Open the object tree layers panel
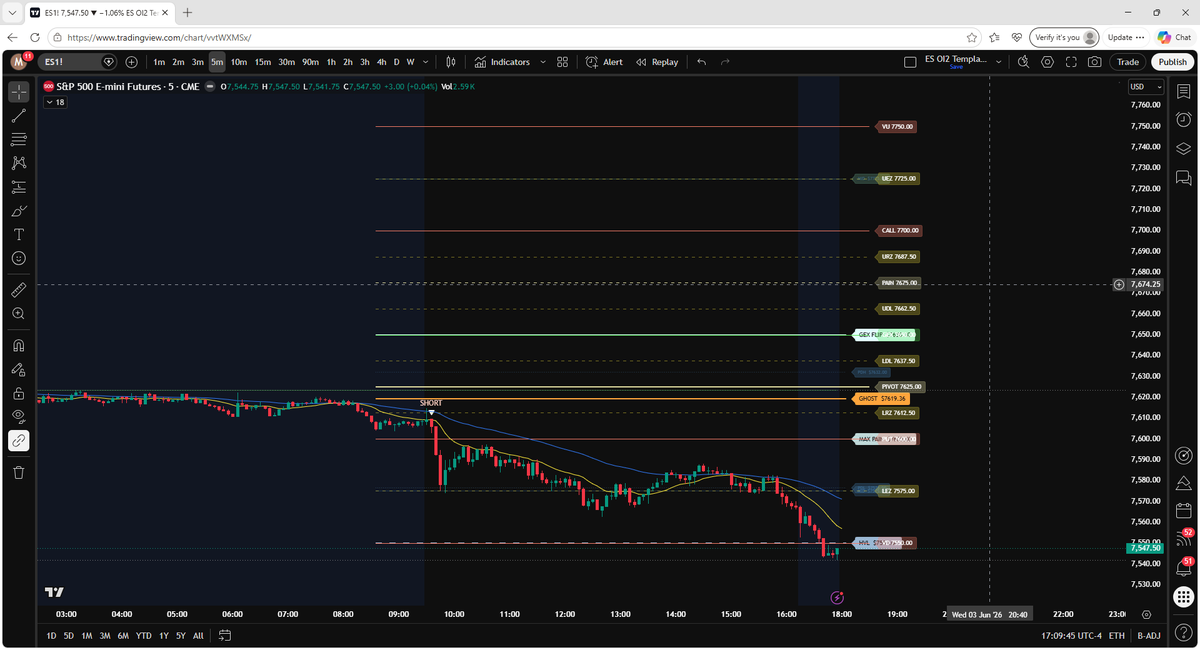The image size is (1200, 650). tap(1184, 149)
